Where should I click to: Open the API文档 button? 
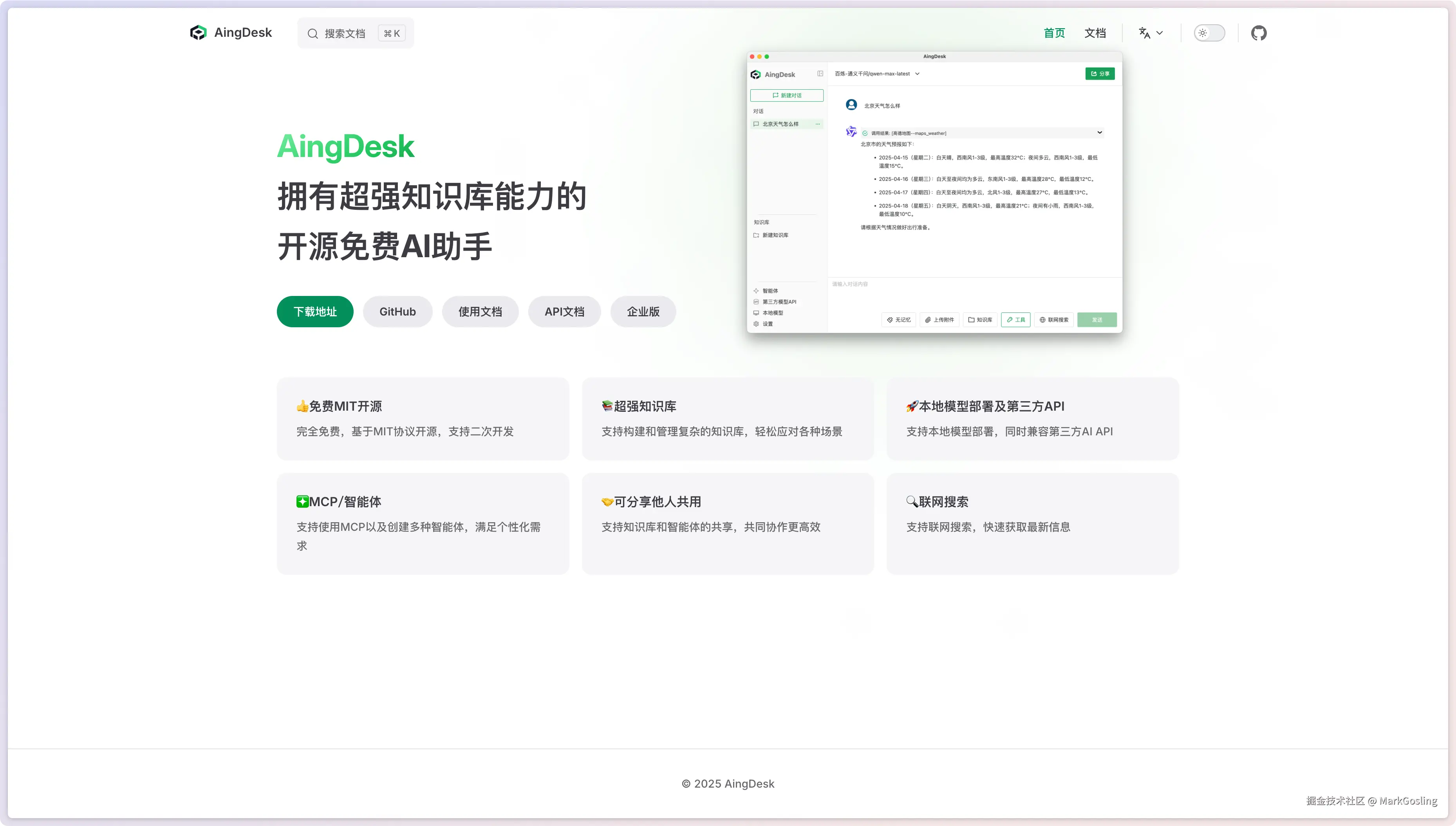click(564, 312)
